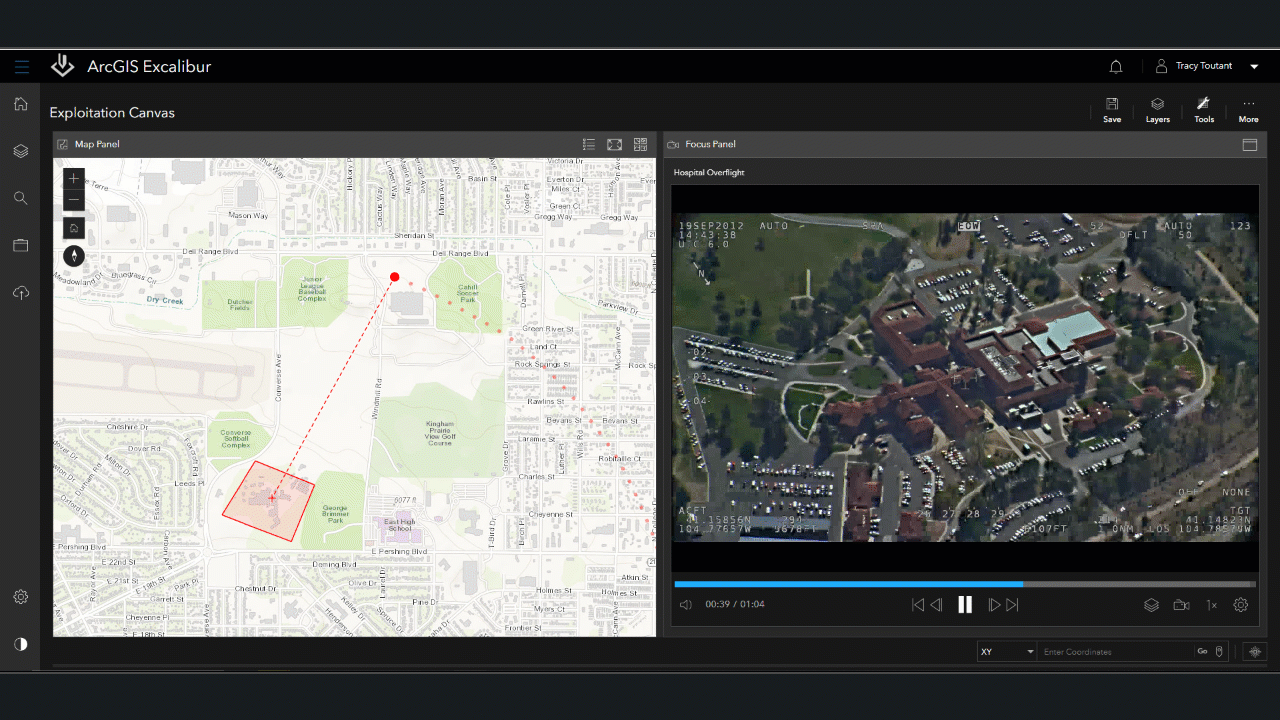Click the Go button for coordinates

[x=1202, y=652]
